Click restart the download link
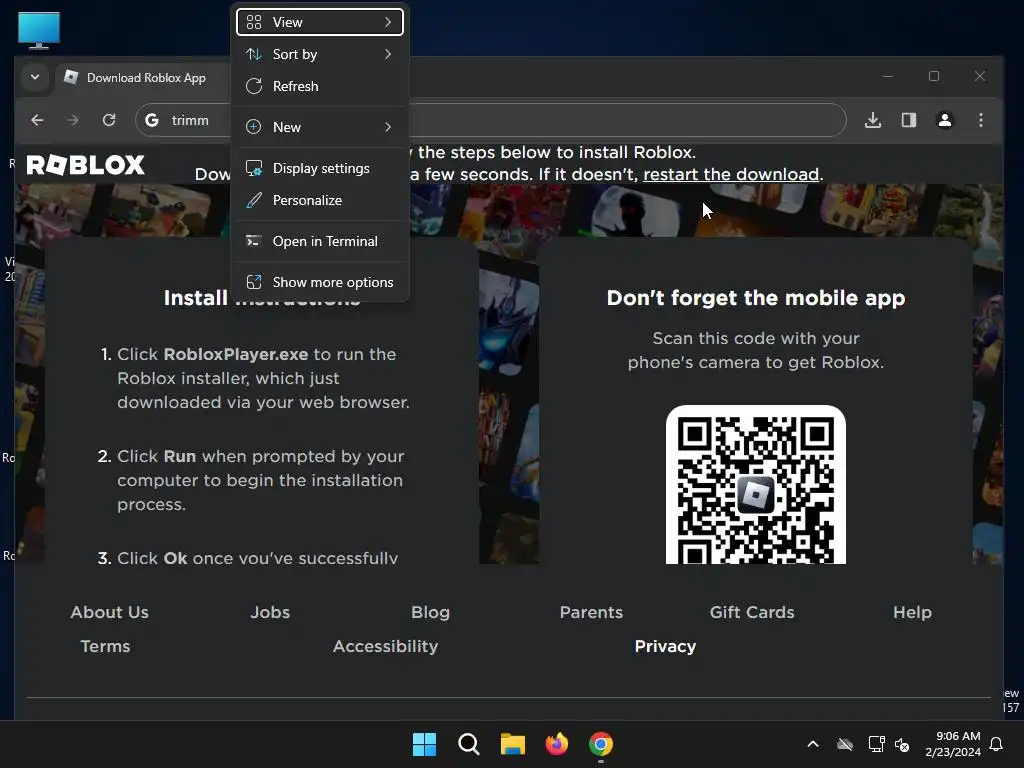 pos(731,174)
